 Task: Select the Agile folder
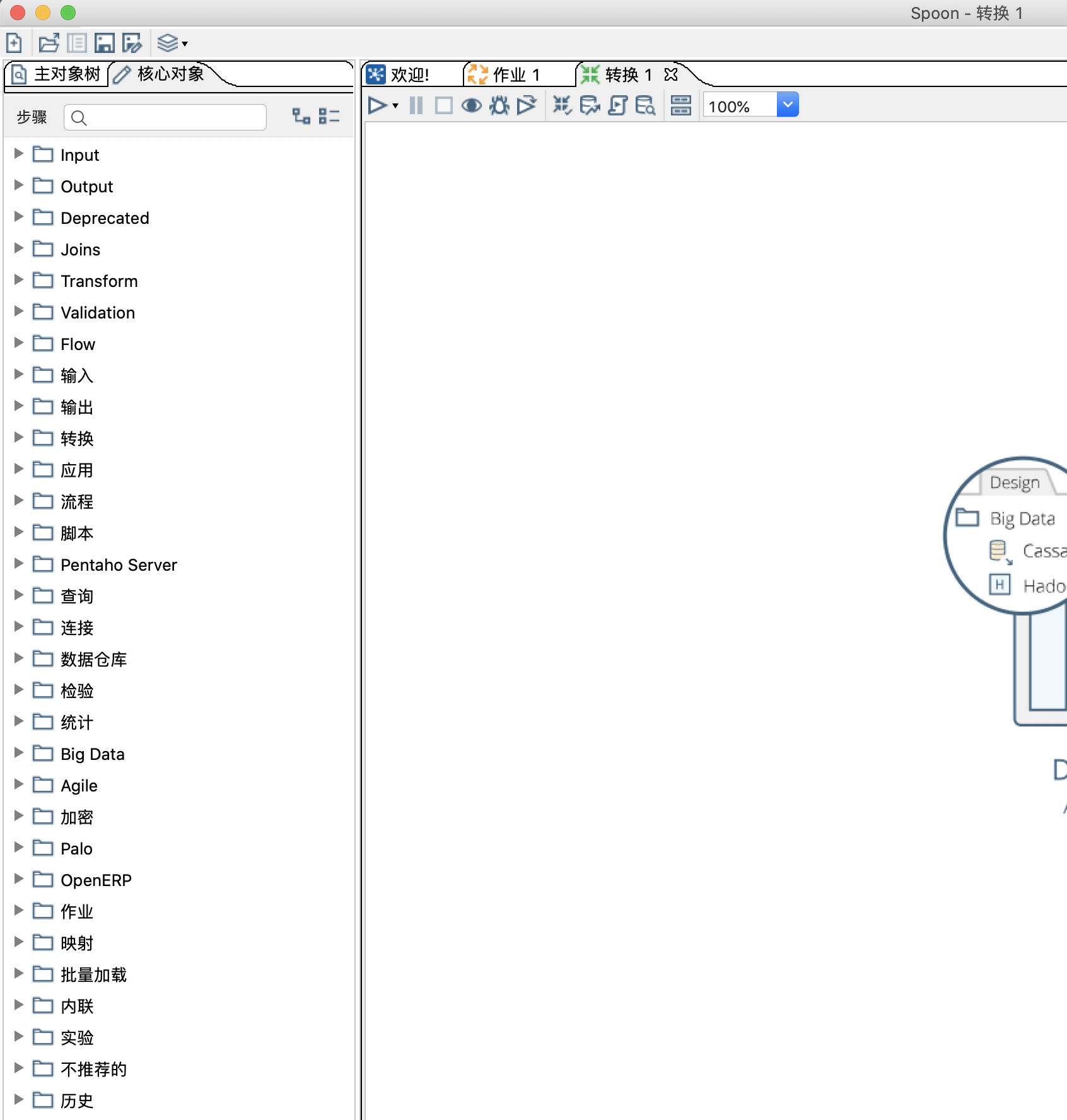click(79, 786)
